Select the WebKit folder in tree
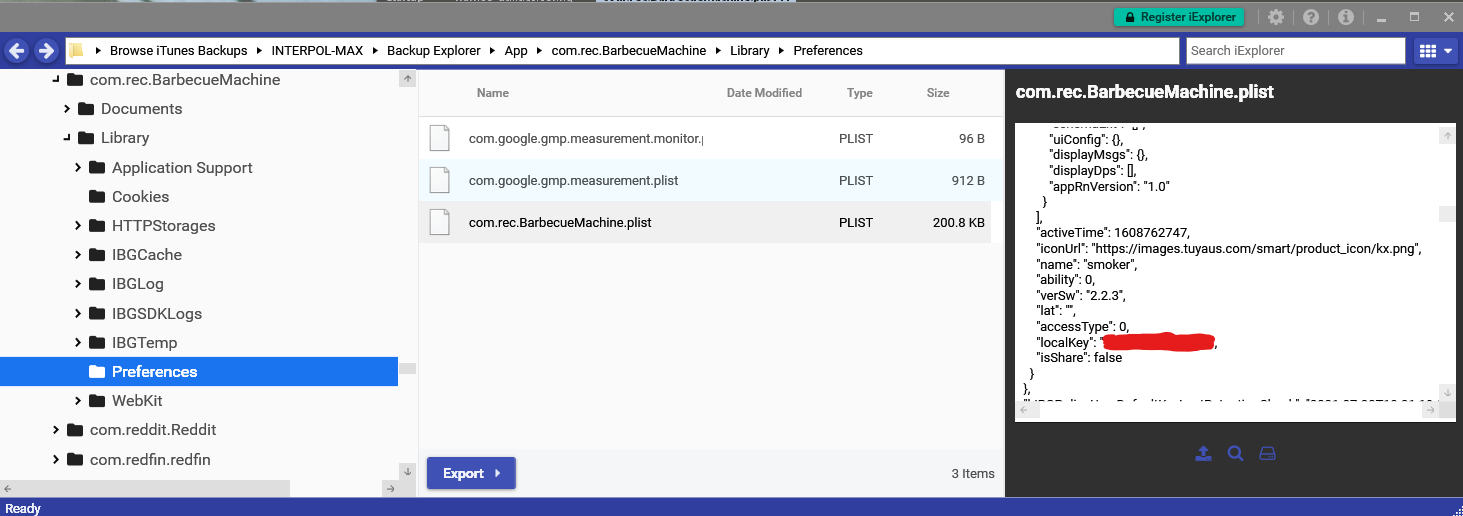Image resolution: width=1463 pixels, height=516 pixels. coord(137,401)
